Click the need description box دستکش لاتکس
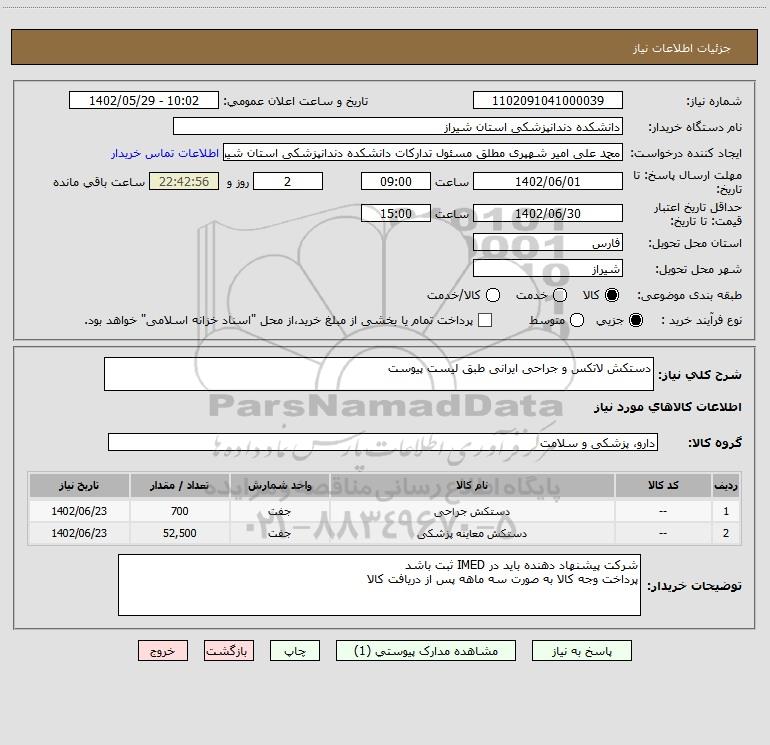 pos(379,374)
